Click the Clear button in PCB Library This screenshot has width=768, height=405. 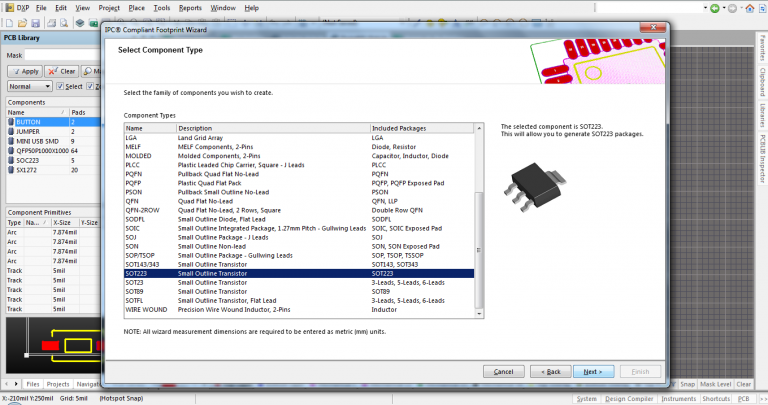coord(62,71)
